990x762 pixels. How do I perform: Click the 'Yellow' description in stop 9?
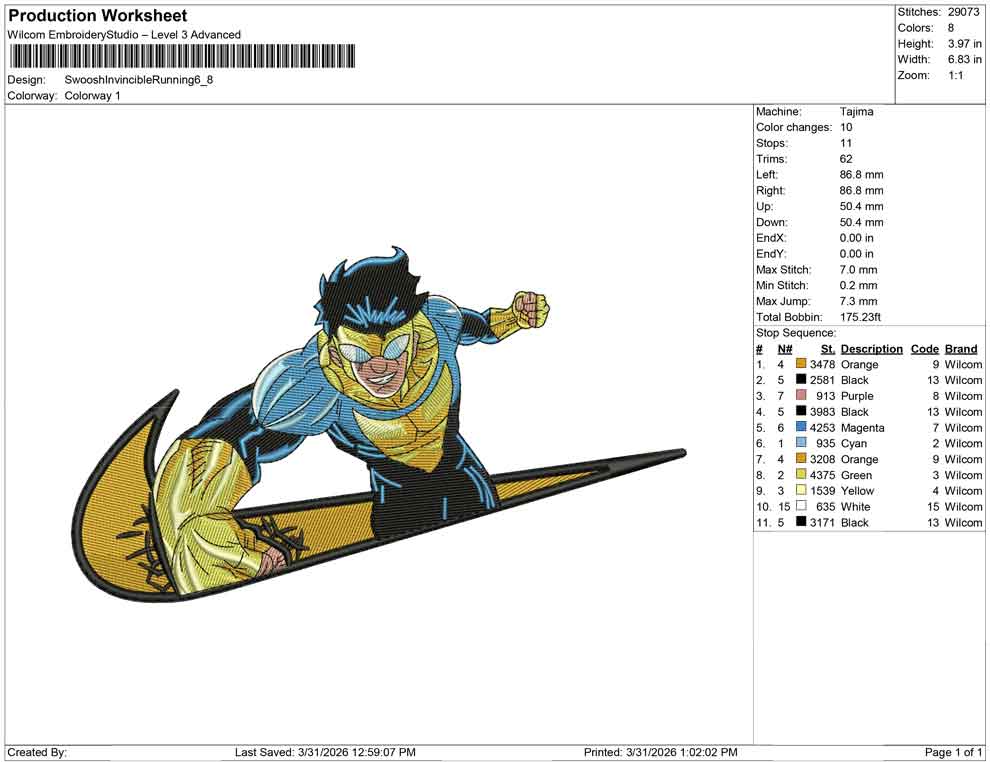(x=857, y=491)
